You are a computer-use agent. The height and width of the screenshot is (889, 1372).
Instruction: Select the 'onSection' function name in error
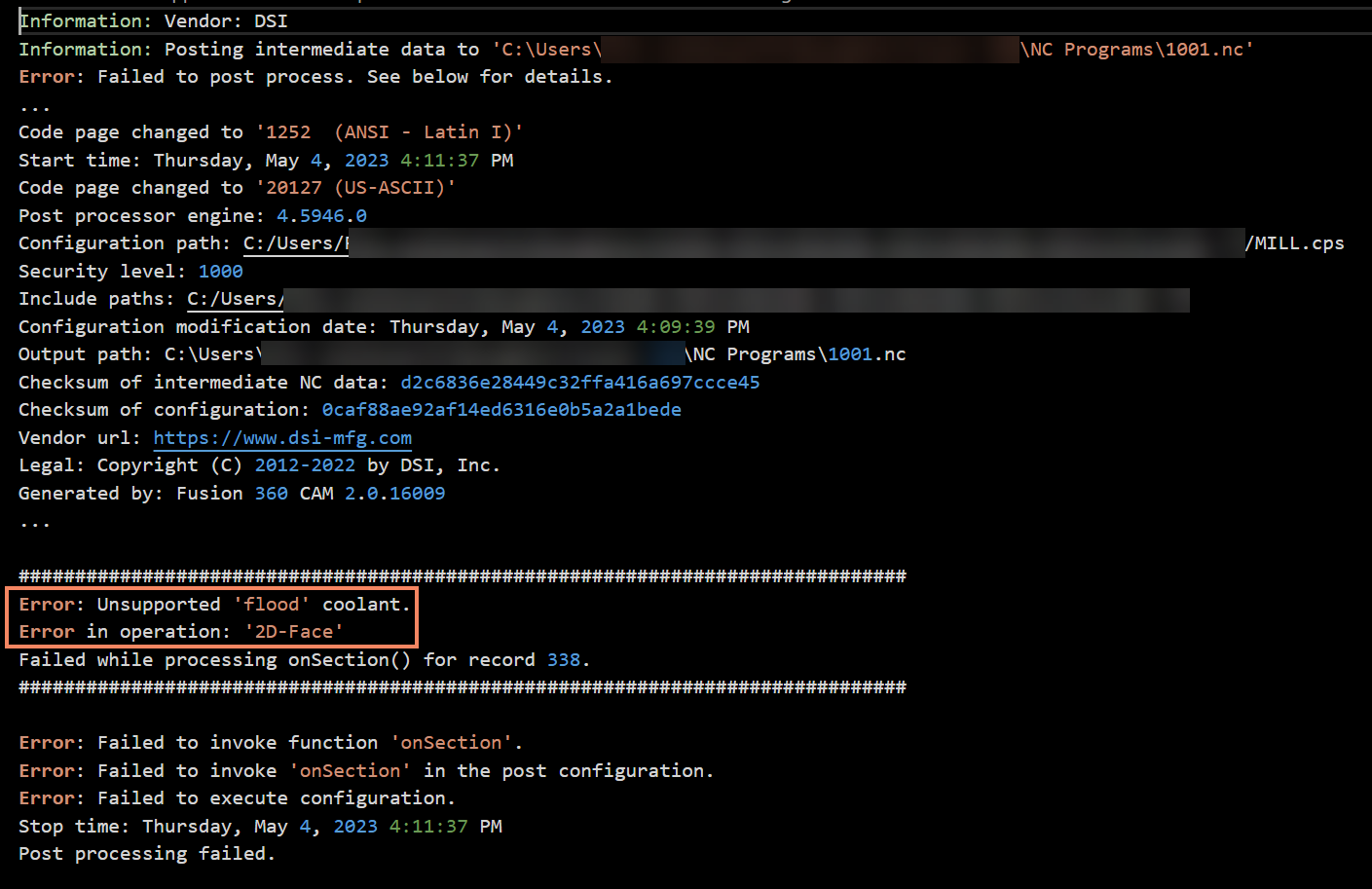[451, 742]
